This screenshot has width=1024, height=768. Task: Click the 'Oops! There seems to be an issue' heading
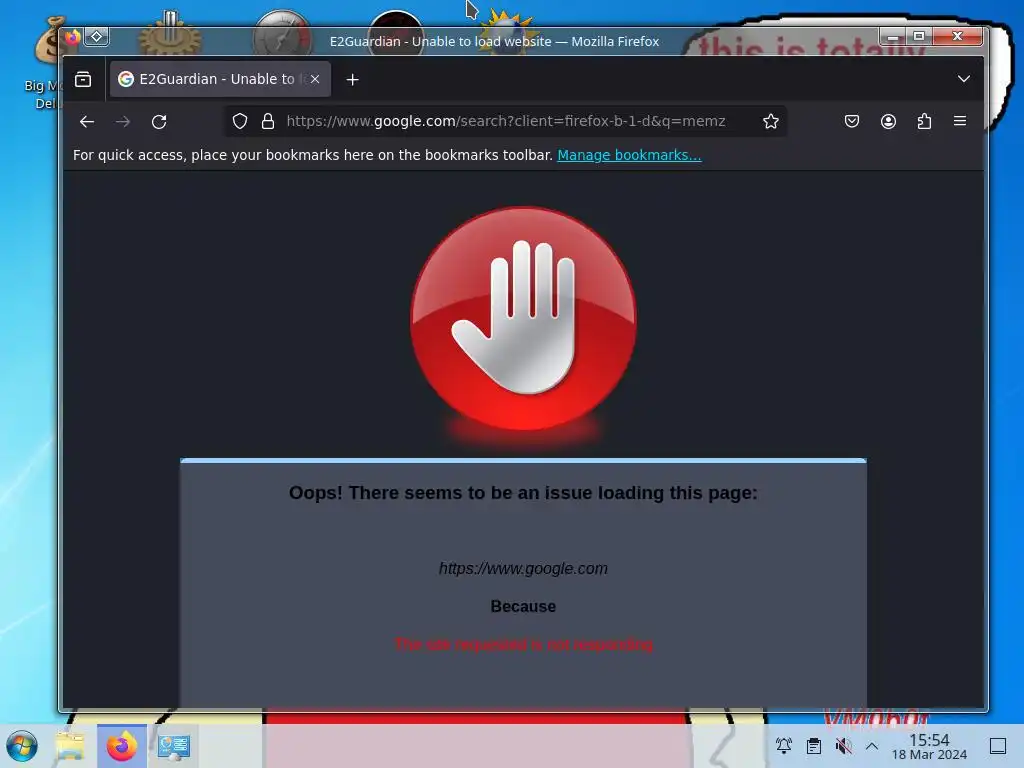tap(523, 493)
